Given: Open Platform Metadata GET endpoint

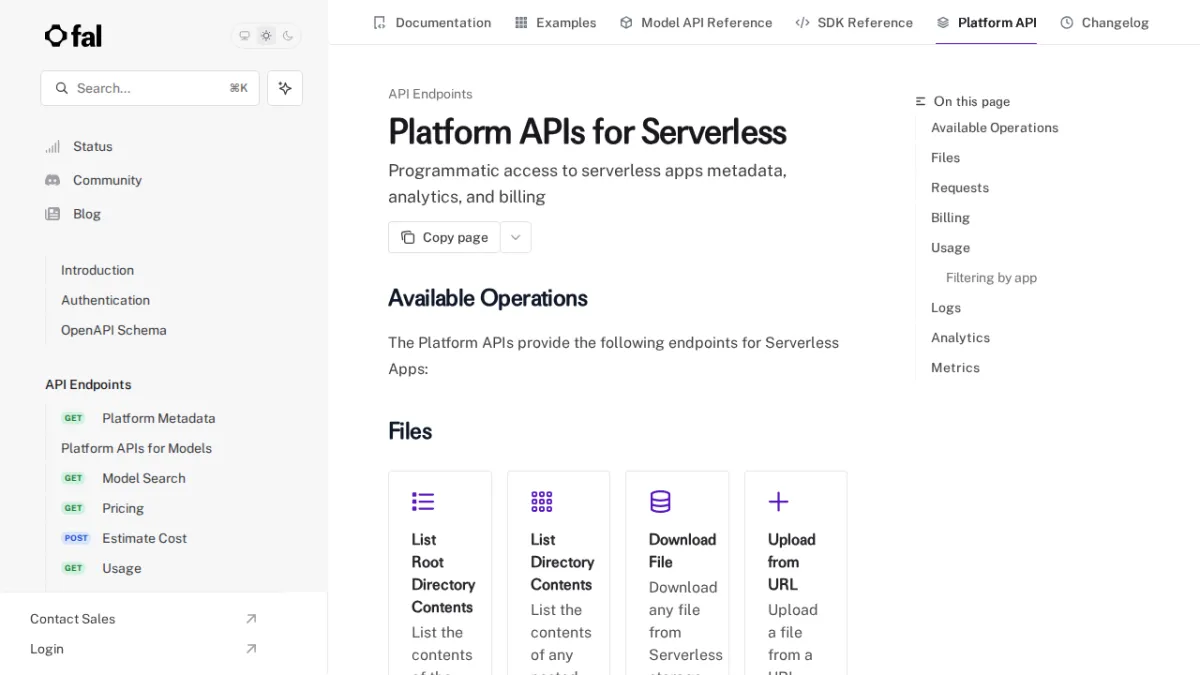Looking at the screenshot, I should point(158,418).
